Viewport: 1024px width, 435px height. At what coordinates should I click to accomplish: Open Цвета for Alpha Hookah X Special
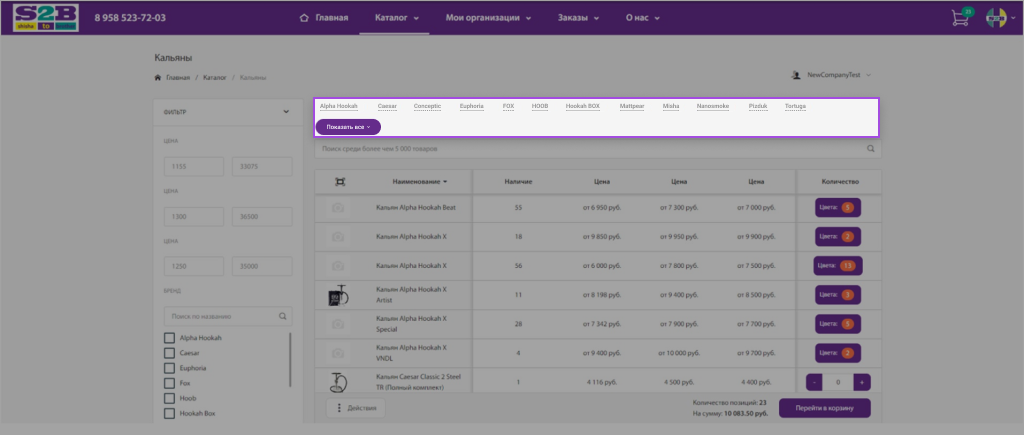click(838, 324)
